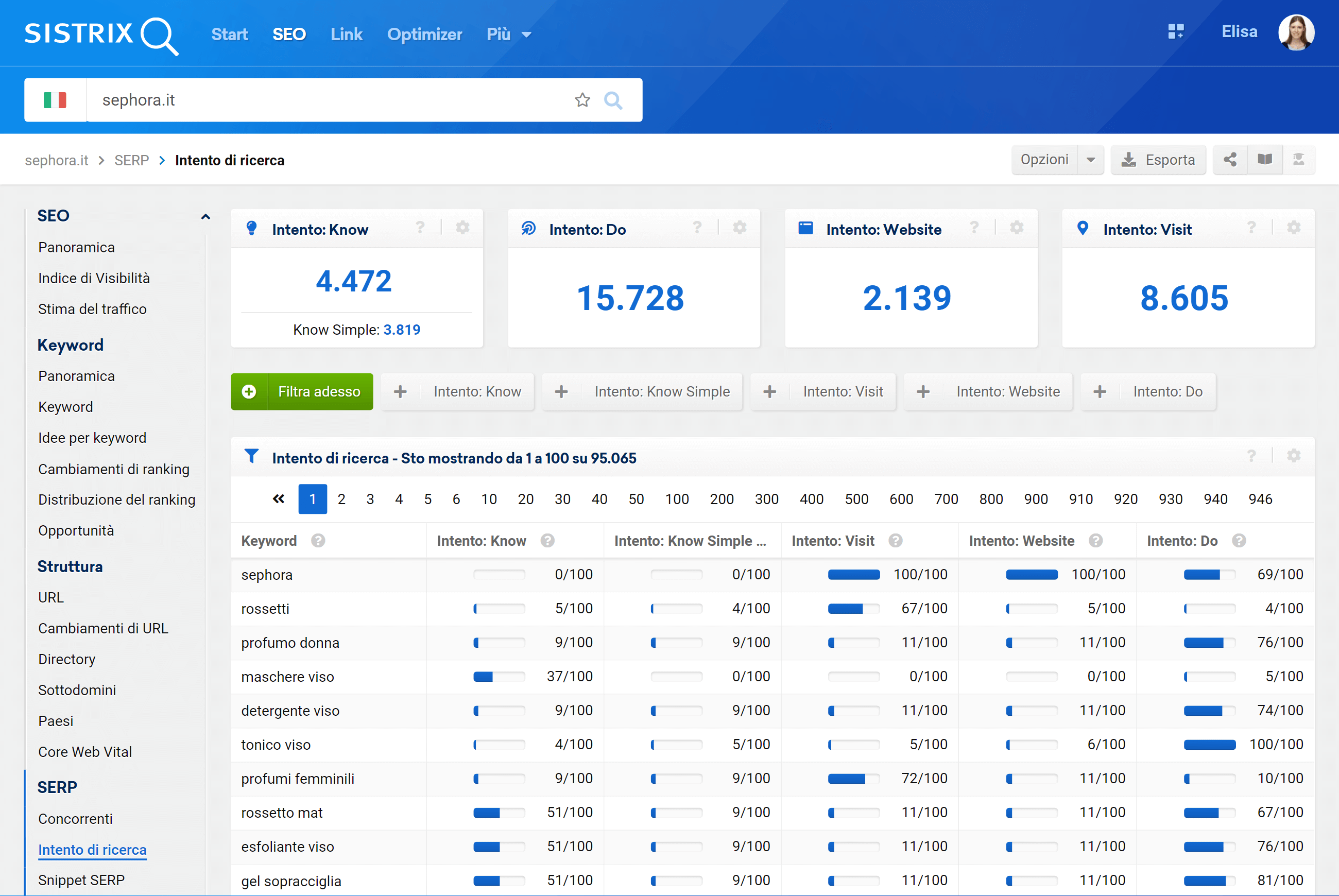Click the keyword 'tonico viso'
Image resolution: width=1339 pixels, height=896 pixels.
click(276, 745)
